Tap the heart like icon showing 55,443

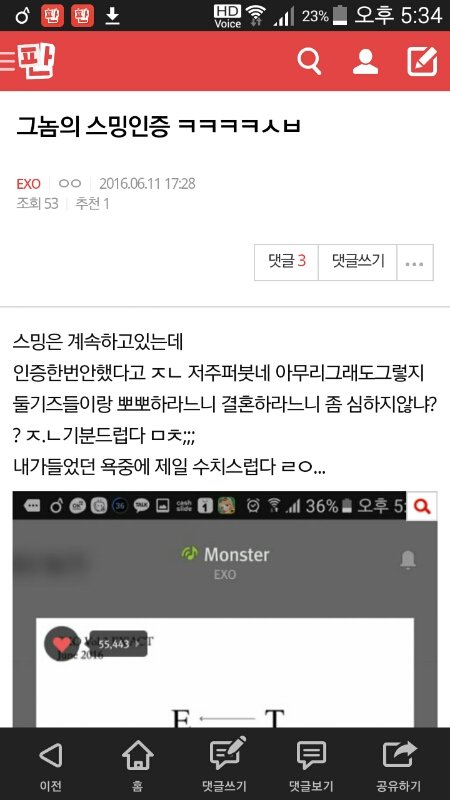[62, 644]
